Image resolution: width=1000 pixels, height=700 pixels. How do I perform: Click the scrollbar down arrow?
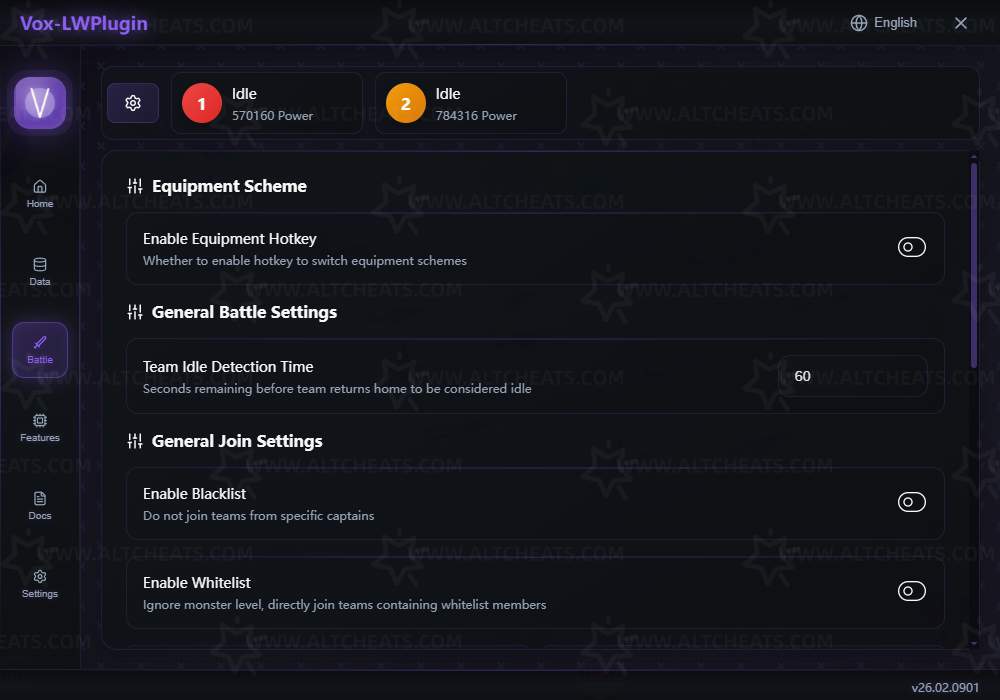pos(974,643)
